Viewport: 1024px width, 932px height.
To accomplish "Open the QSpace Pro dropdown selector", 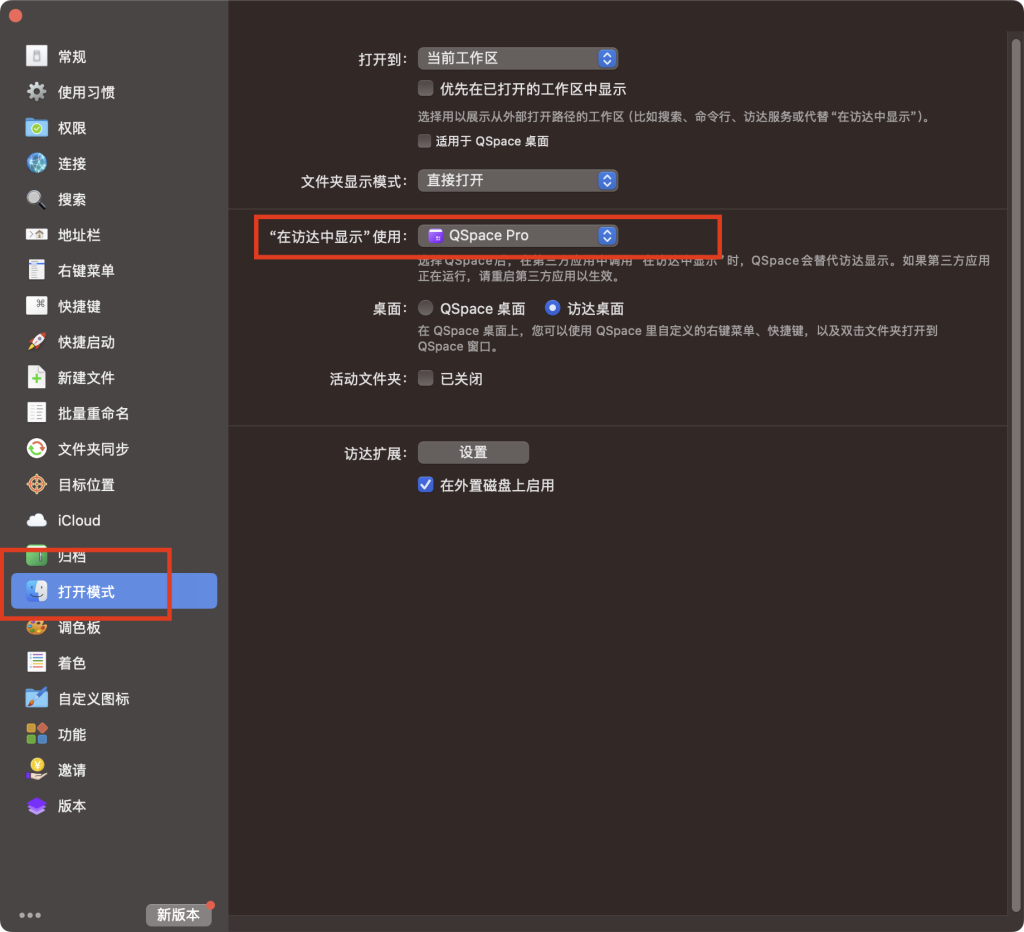I will coord(517,236).
